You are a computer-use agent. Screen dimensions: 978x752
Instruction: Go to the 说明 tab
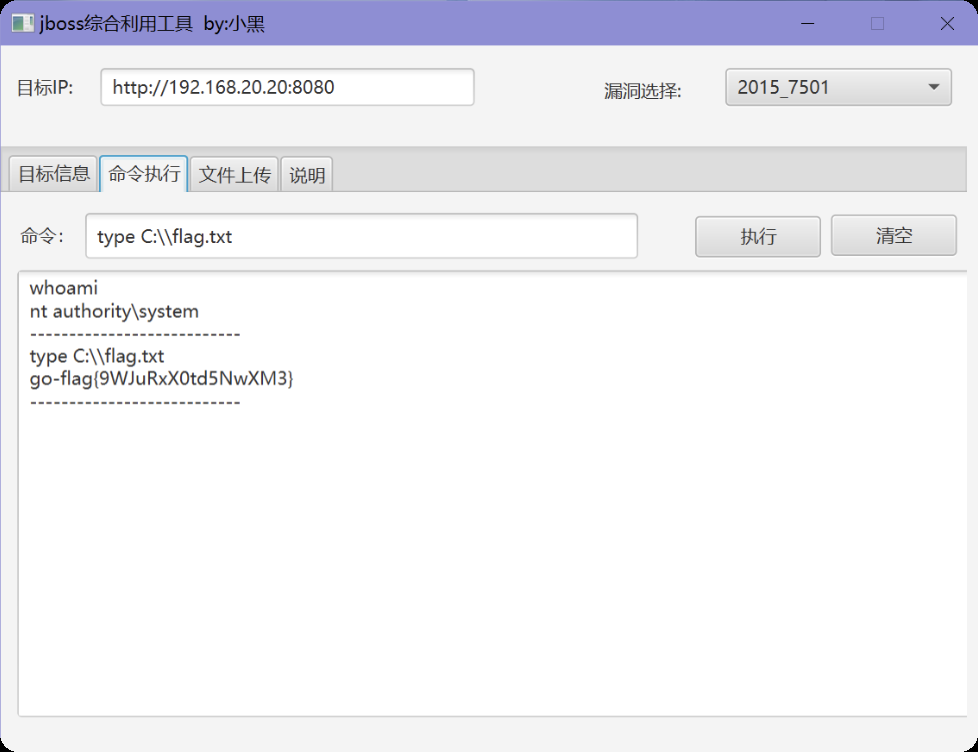point(307,175)
